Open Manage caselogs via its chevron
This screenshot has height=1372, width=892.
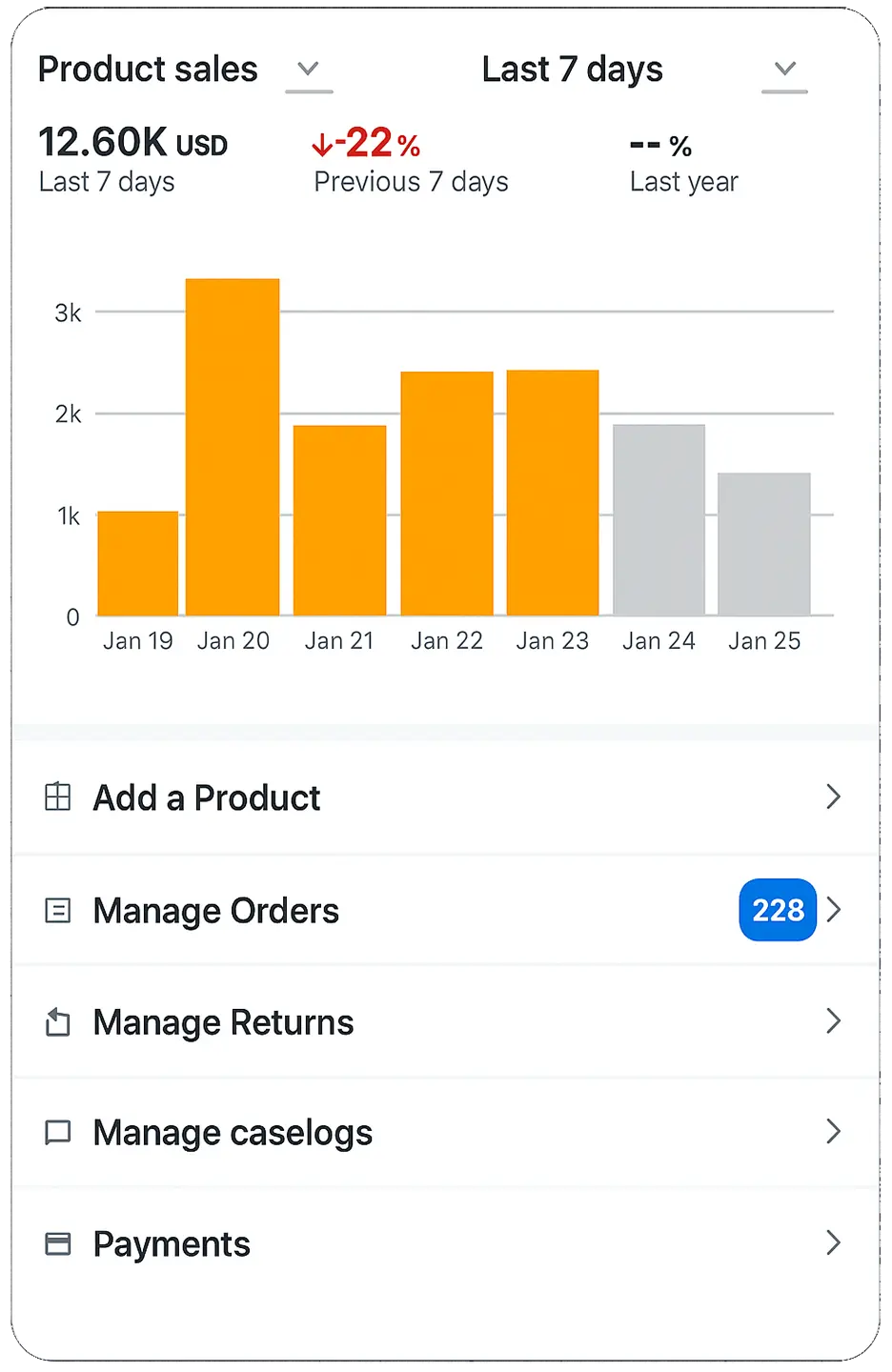point(833,1132)
